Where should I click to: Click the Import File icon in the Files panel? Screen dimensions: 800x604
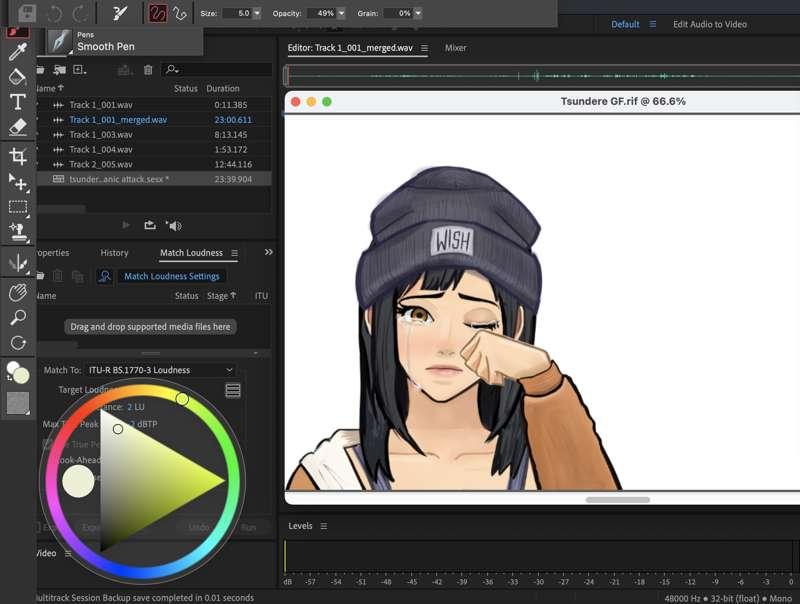pos(60,70)
